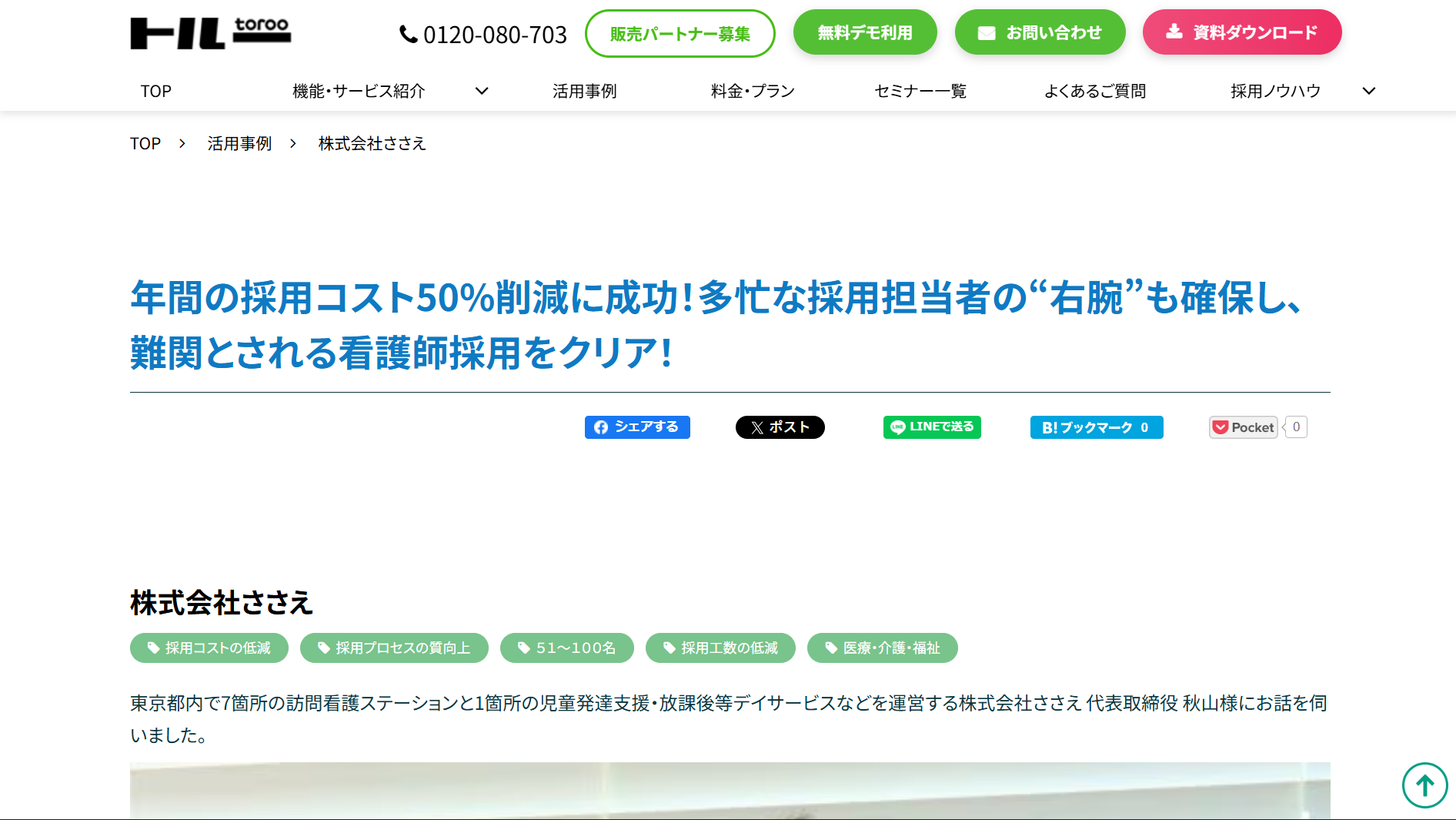Click the toroo logo

(211, 32)
